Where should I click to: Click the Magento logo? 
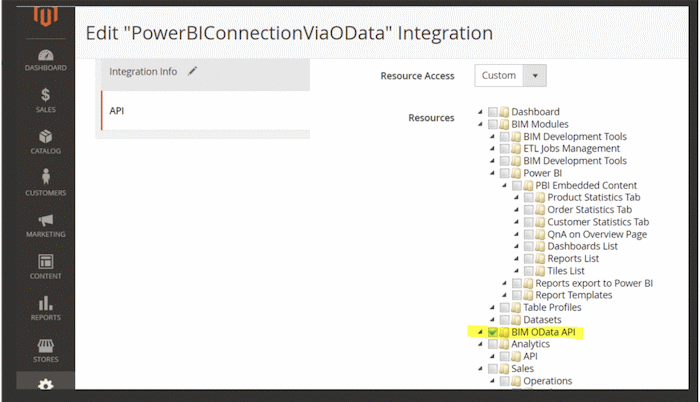click(46, 16)
